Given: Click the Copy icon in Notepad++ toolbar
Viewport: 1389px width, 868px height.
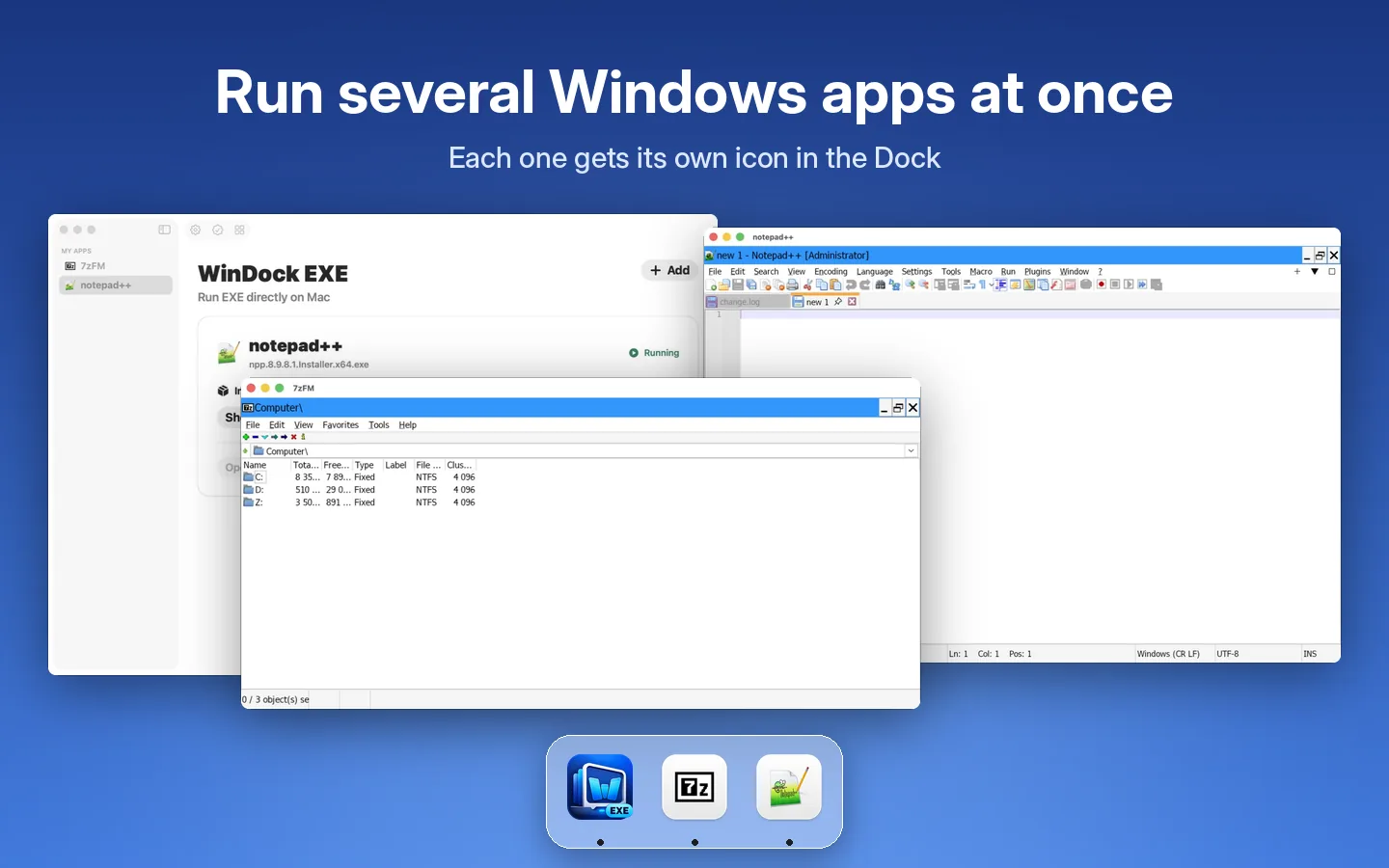Looking at the screenshot, I should coord(822,285).
